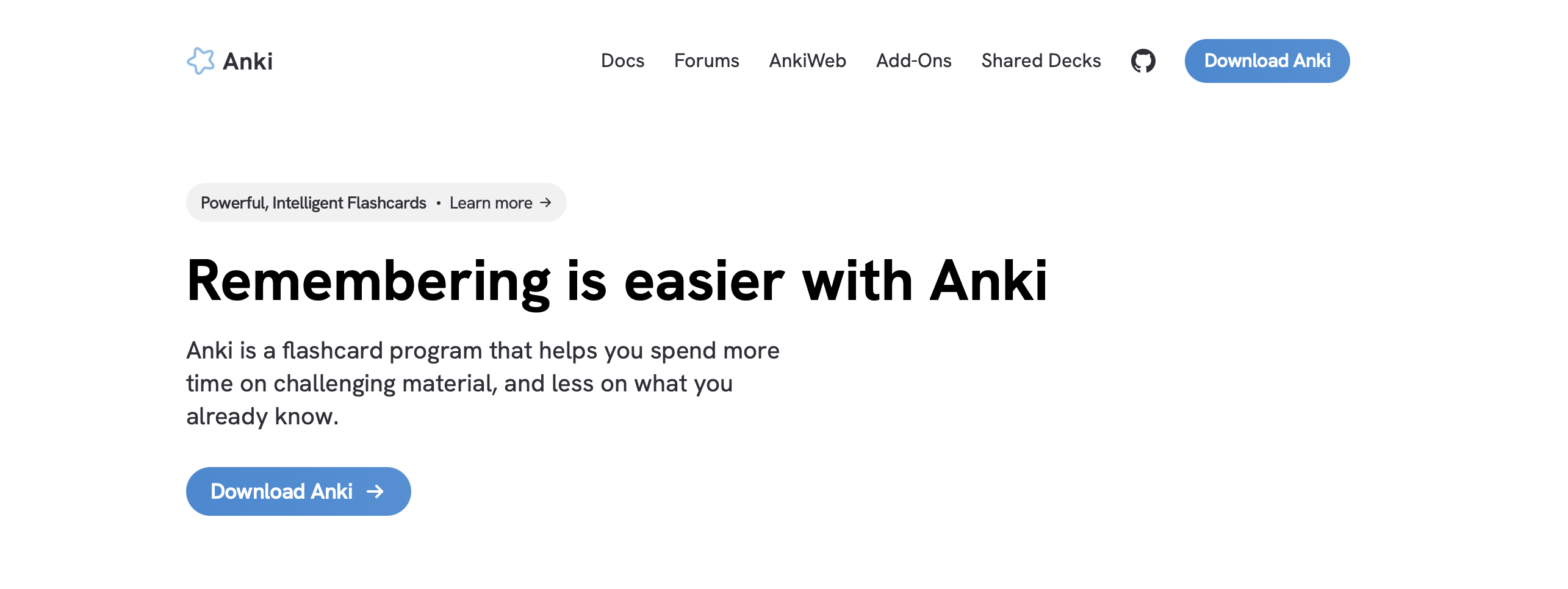This screenshot has height=589, width=1568.
Task: Click the Anki wordmark next to the logo
Action: tap(248, 60)
